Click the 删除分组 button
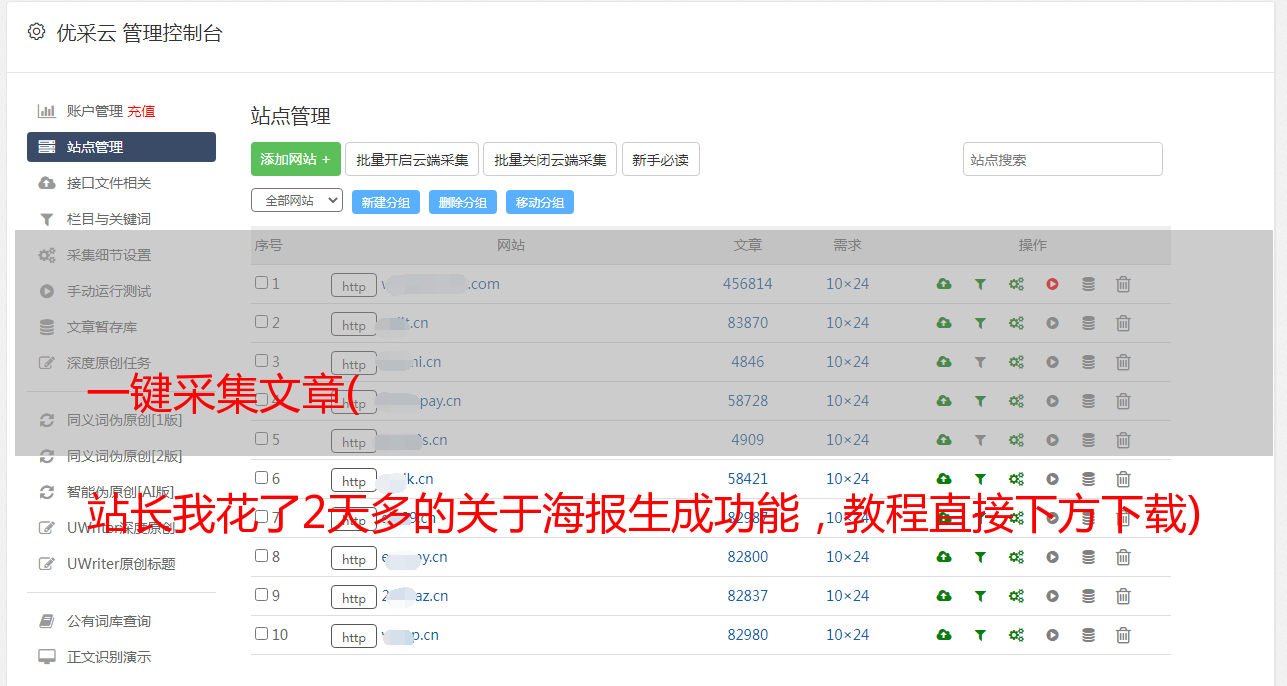Viewport: 1287px width, 686px height. [463, 202]
